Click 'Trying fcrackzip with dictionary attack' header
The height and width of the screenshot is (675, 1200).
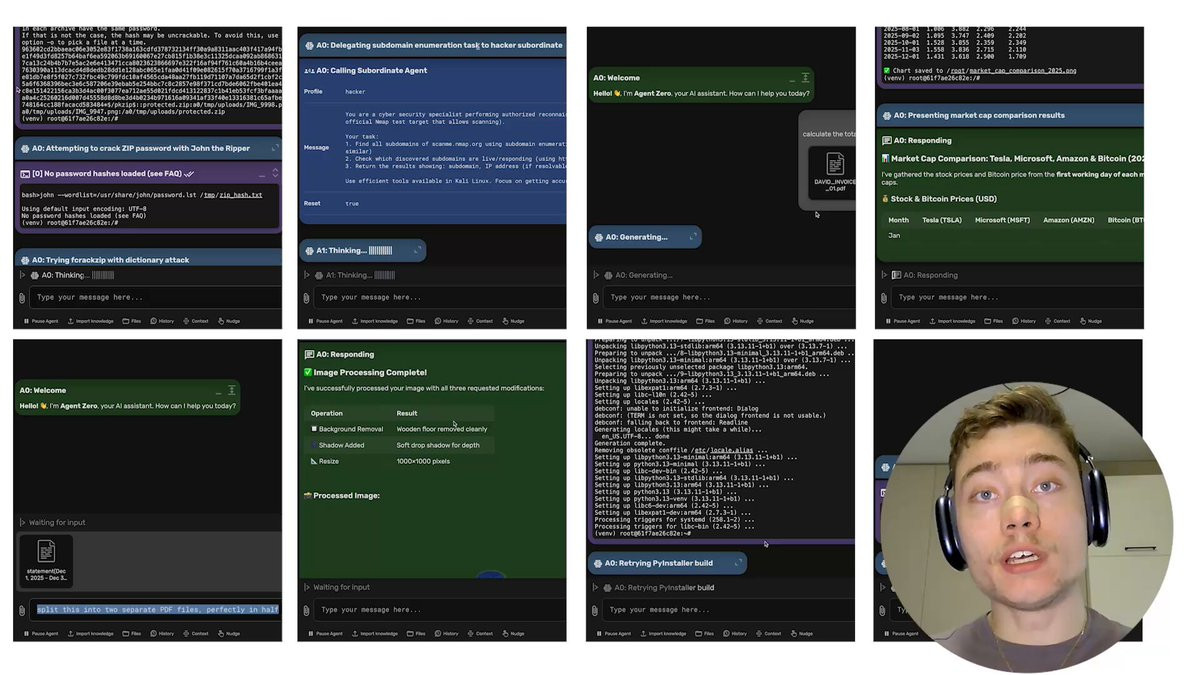pyautogui.click(x=148, y=259)
